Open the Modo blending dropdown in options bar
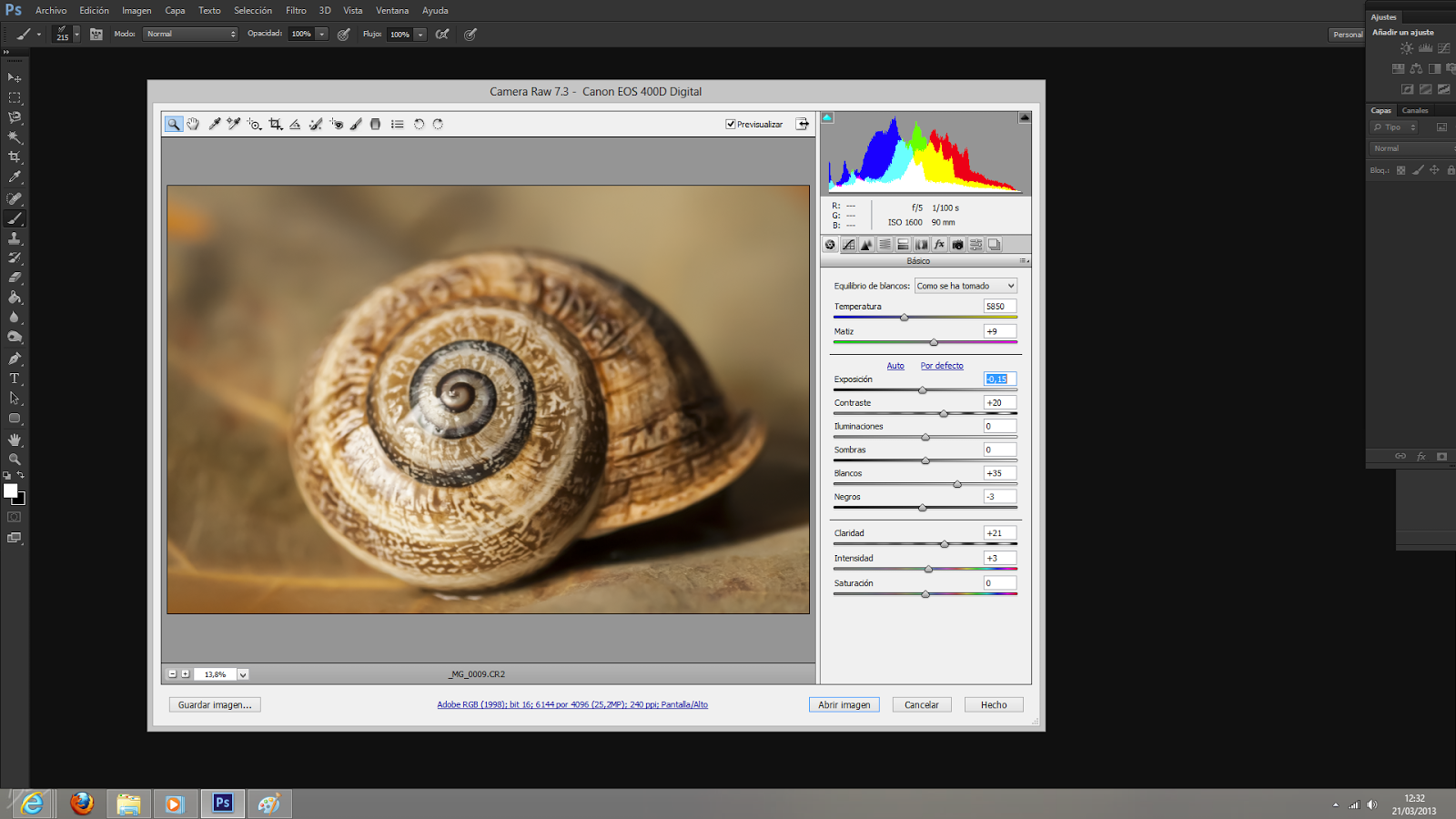The image size is (1456, 819). pos(191,34)
